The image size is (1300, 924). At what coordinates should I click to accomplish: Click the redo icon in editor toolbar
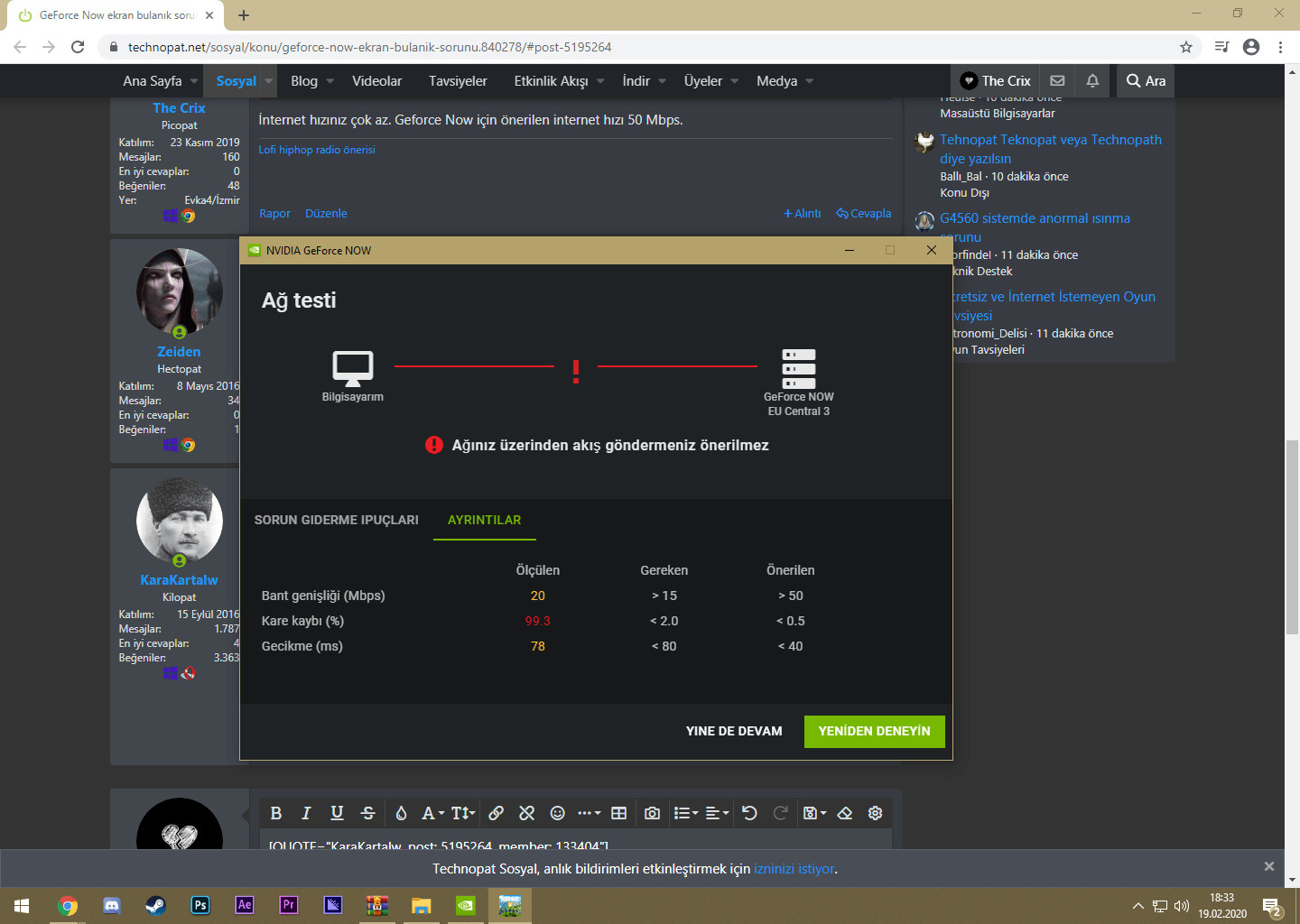click(781, 813)
